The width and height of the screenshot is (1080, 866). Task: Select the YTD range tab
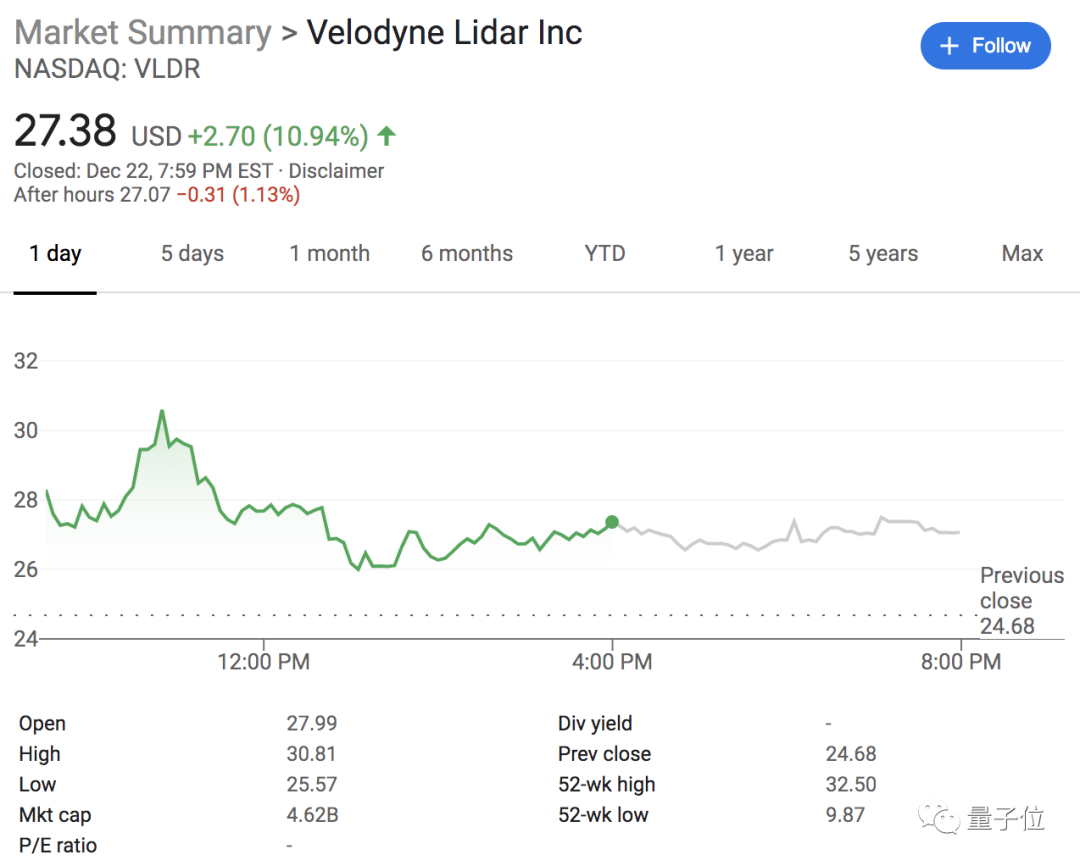click(x=605, y=254)
